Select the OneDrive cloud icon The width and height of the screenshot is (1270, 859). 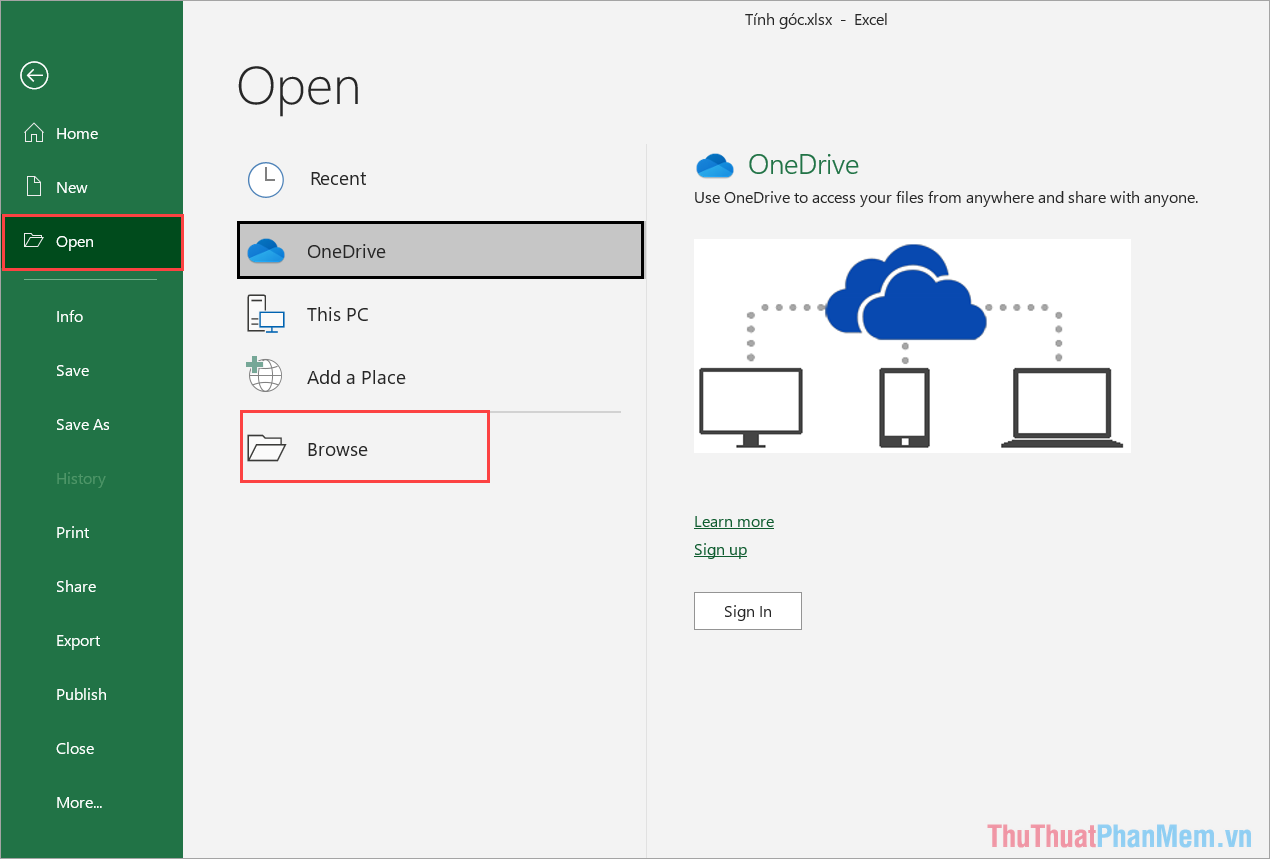(266, 250)
